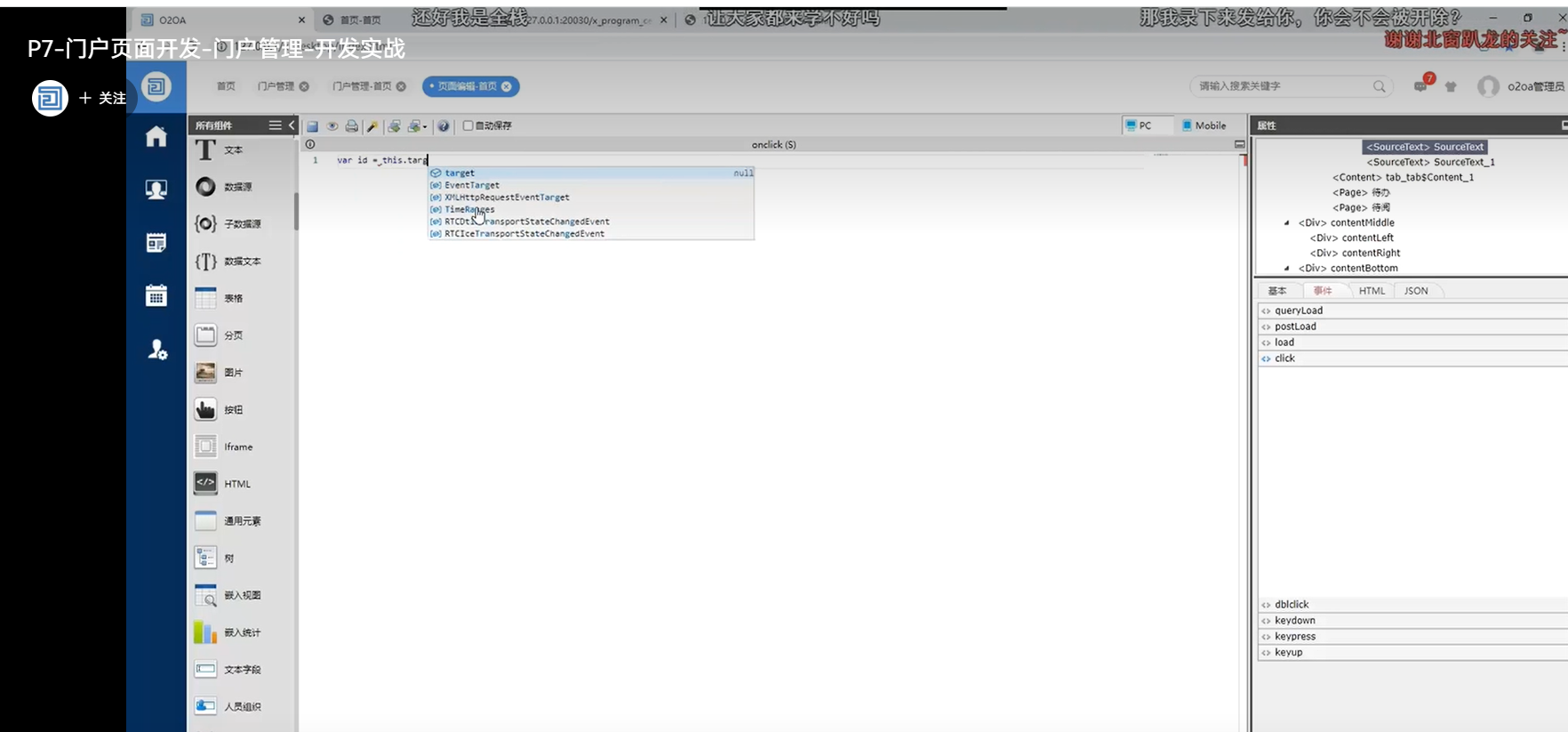Expand the load event row
The image size is (1568, 732).
(x=1412, y=342)
